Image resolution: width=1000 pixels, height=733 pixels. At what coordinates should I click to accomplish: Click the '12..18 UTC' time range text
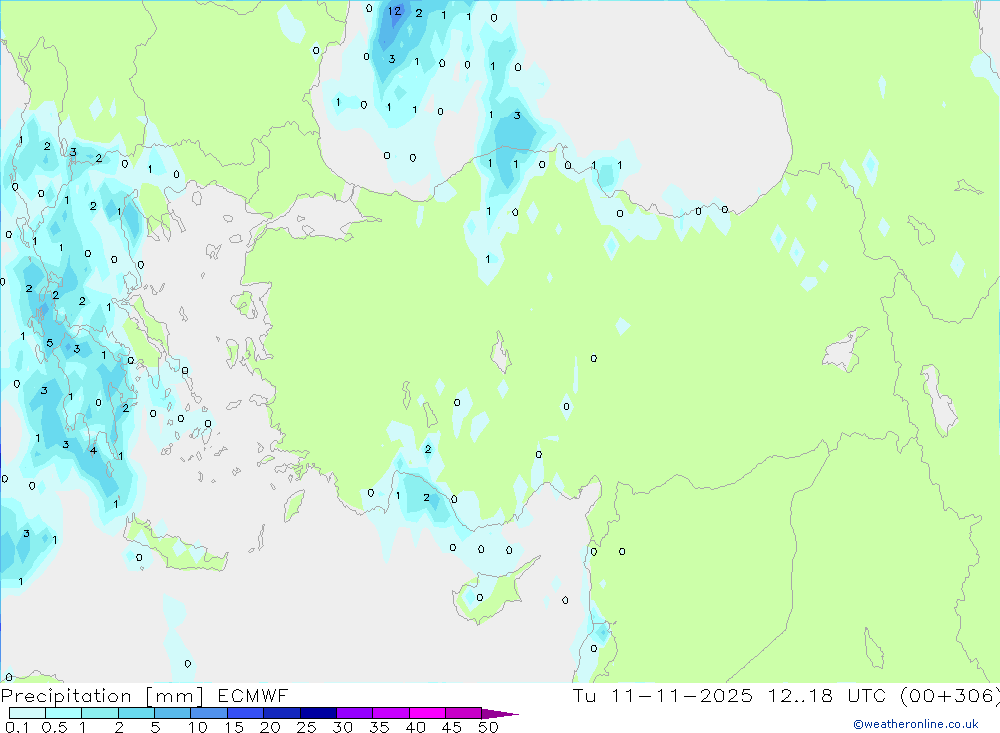coord(827,695)
